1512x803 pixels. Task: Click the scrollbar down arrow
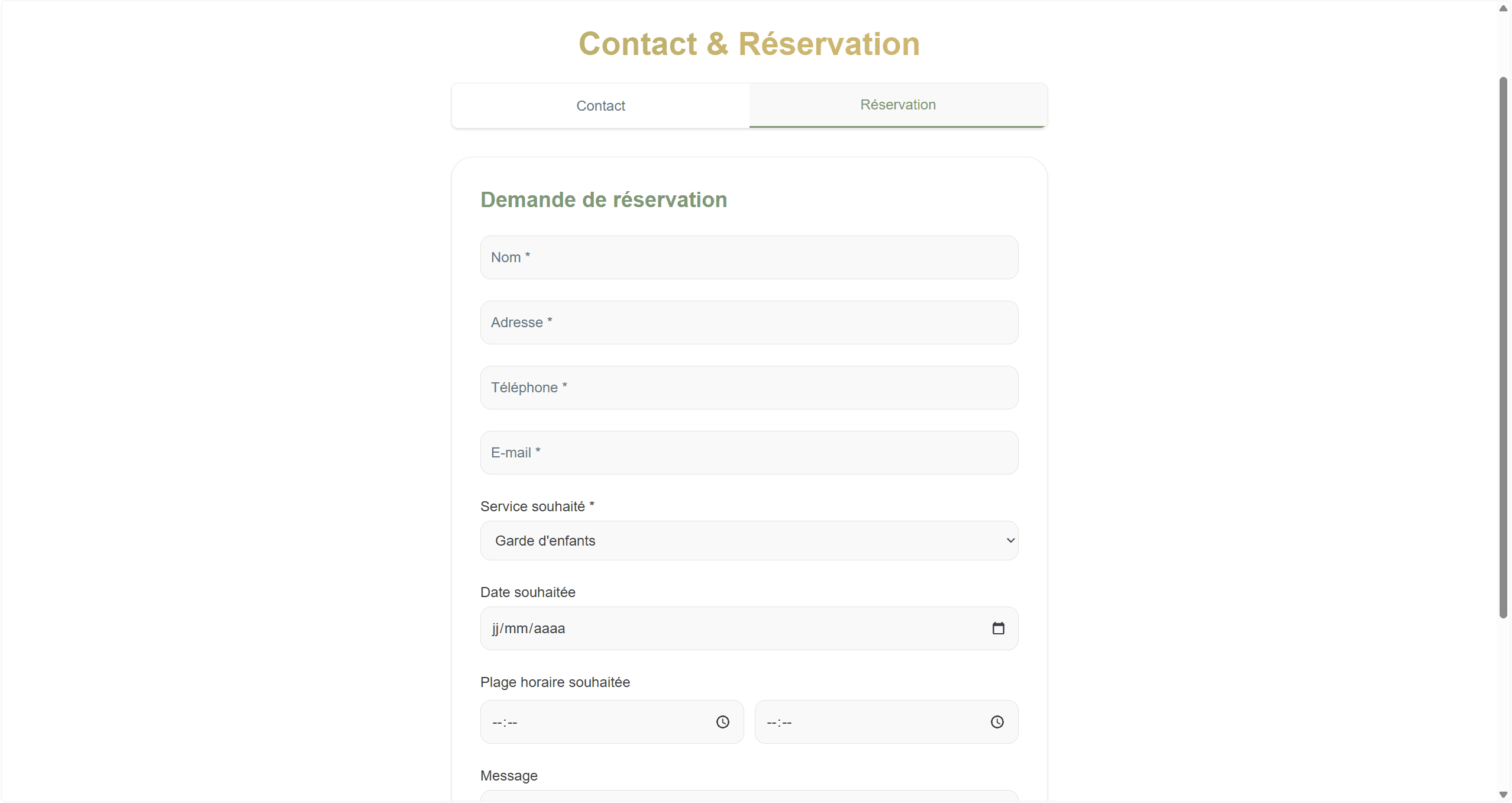click(x=1503, y=795)
